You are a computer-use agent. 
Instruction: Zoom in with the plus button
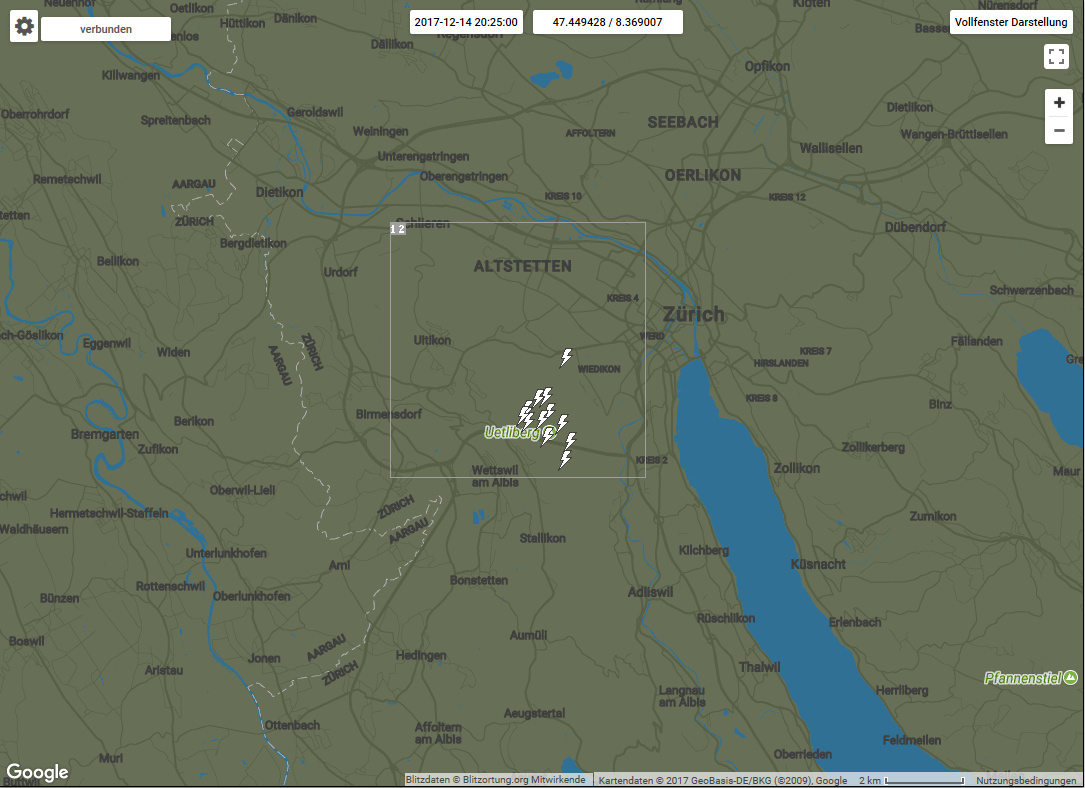point(1059,103)
